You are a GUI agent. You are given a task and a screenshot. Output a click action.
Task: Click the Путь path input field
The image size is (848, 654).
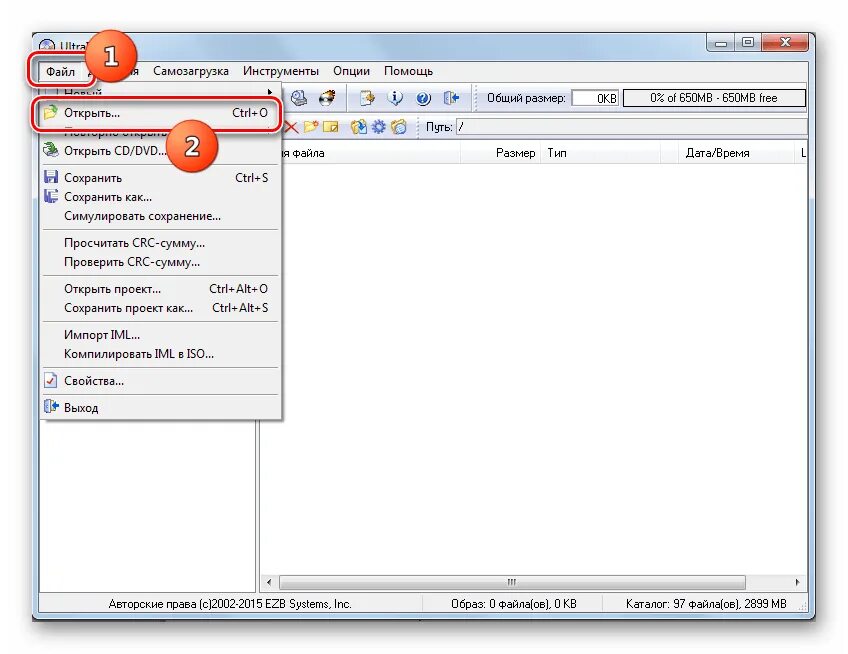(x=632, y=127)
